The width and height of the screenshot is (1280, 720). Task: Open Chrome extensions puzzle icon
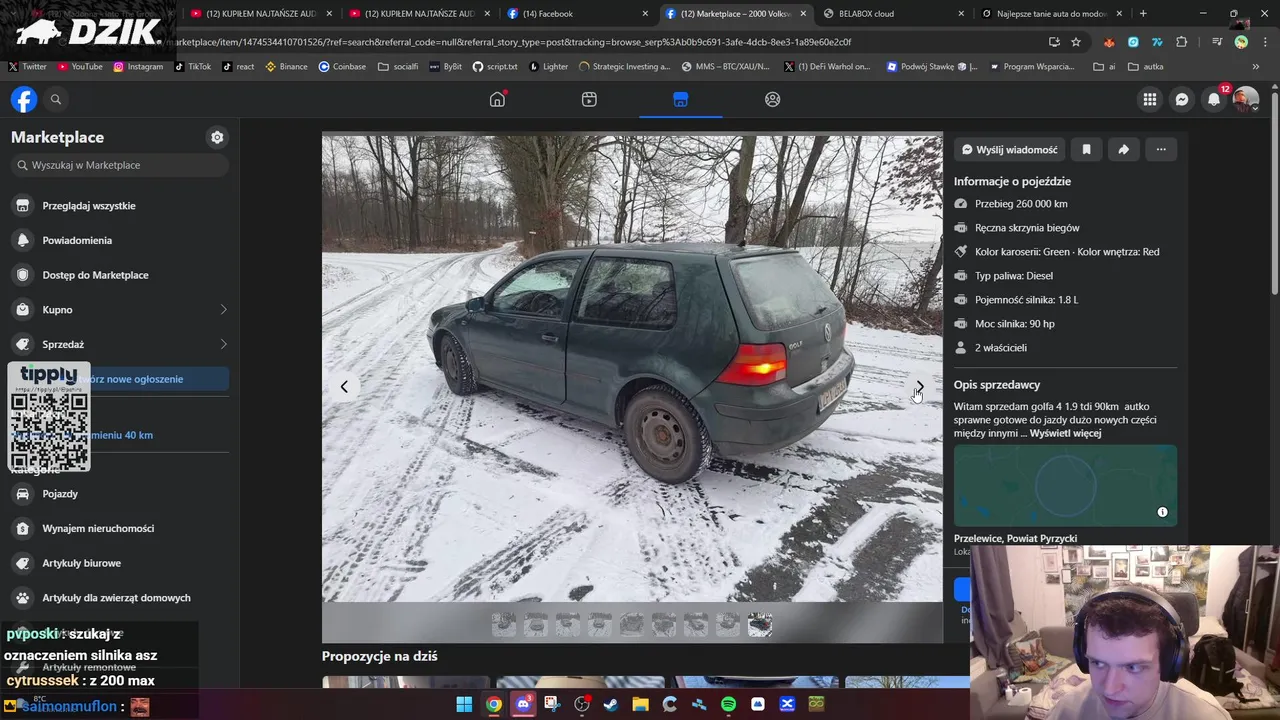pyautogui.click(x=1182, y=42)
